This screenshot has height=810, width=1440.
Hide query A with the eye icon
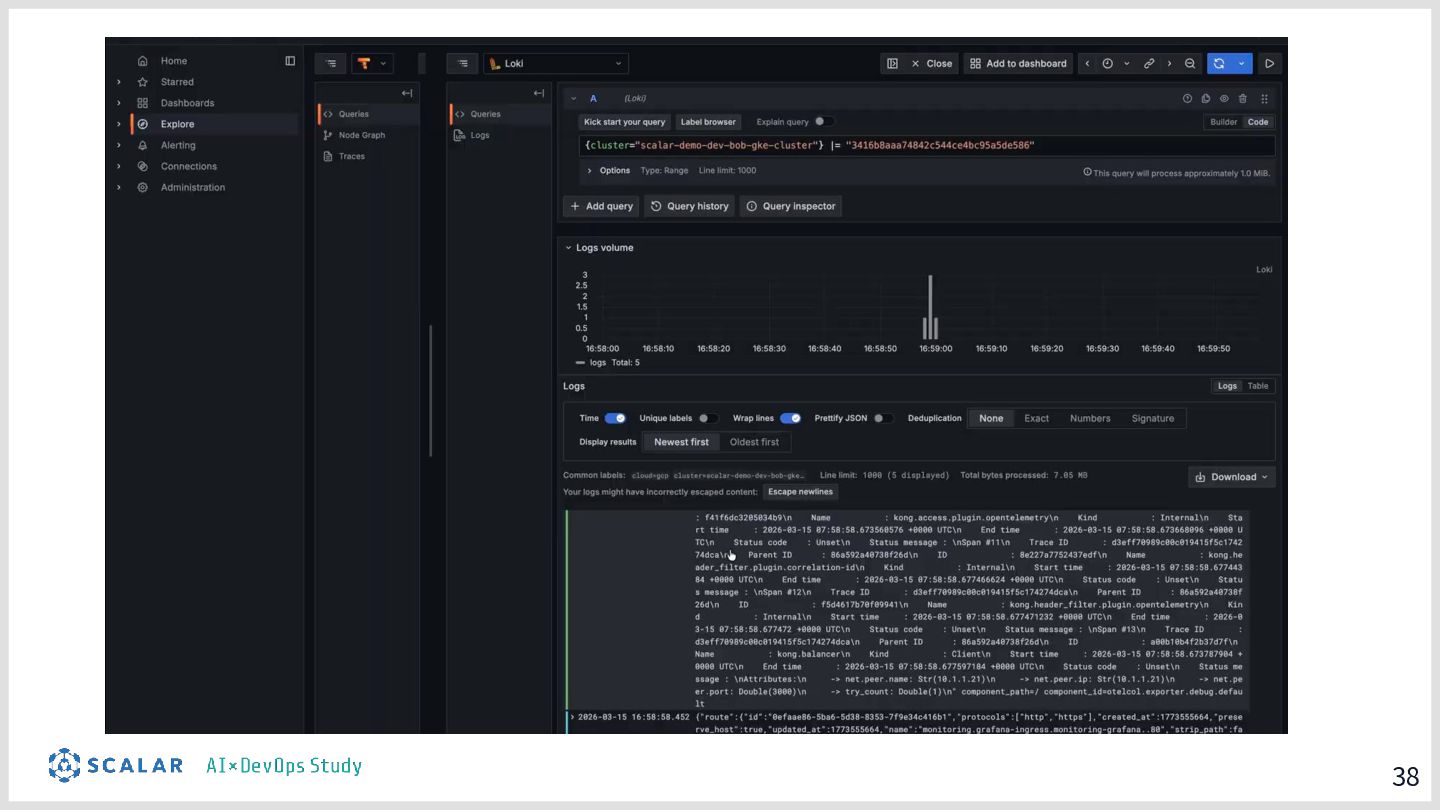pyautogui.click(x=1224, y=99)
